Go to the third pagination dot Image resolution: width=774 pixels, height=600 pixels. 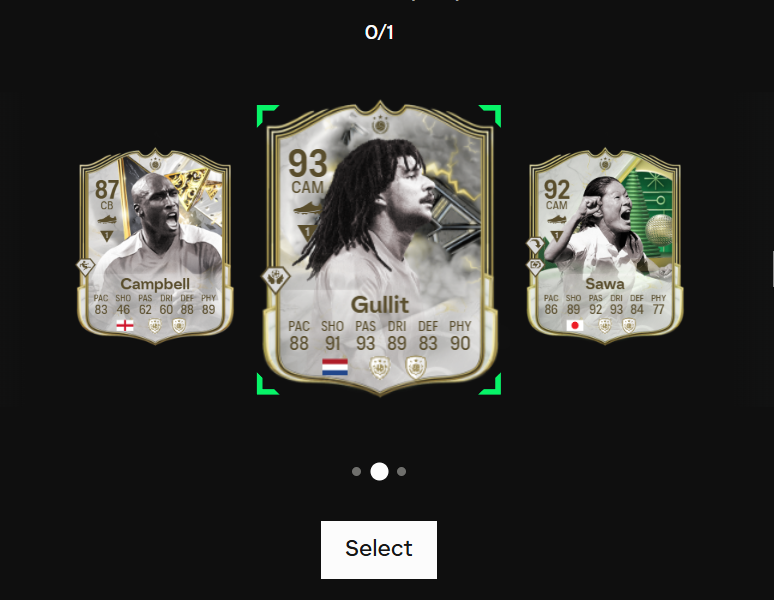[401, 472]
